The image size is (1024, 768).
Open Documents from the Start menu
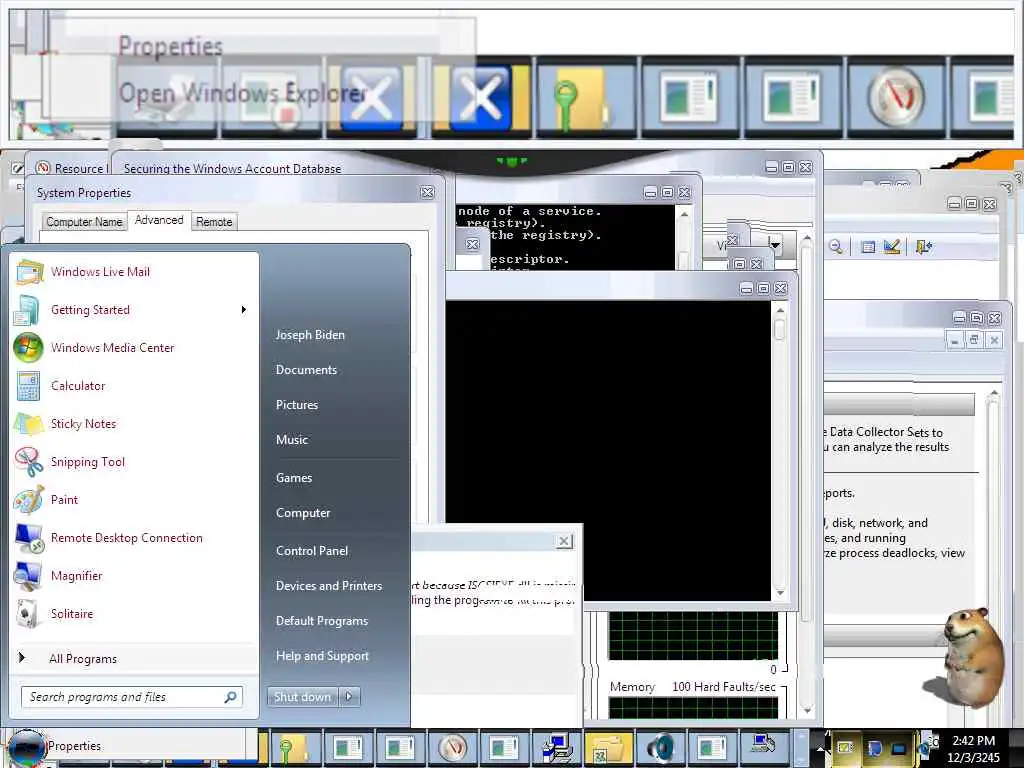tap(306, 370)
